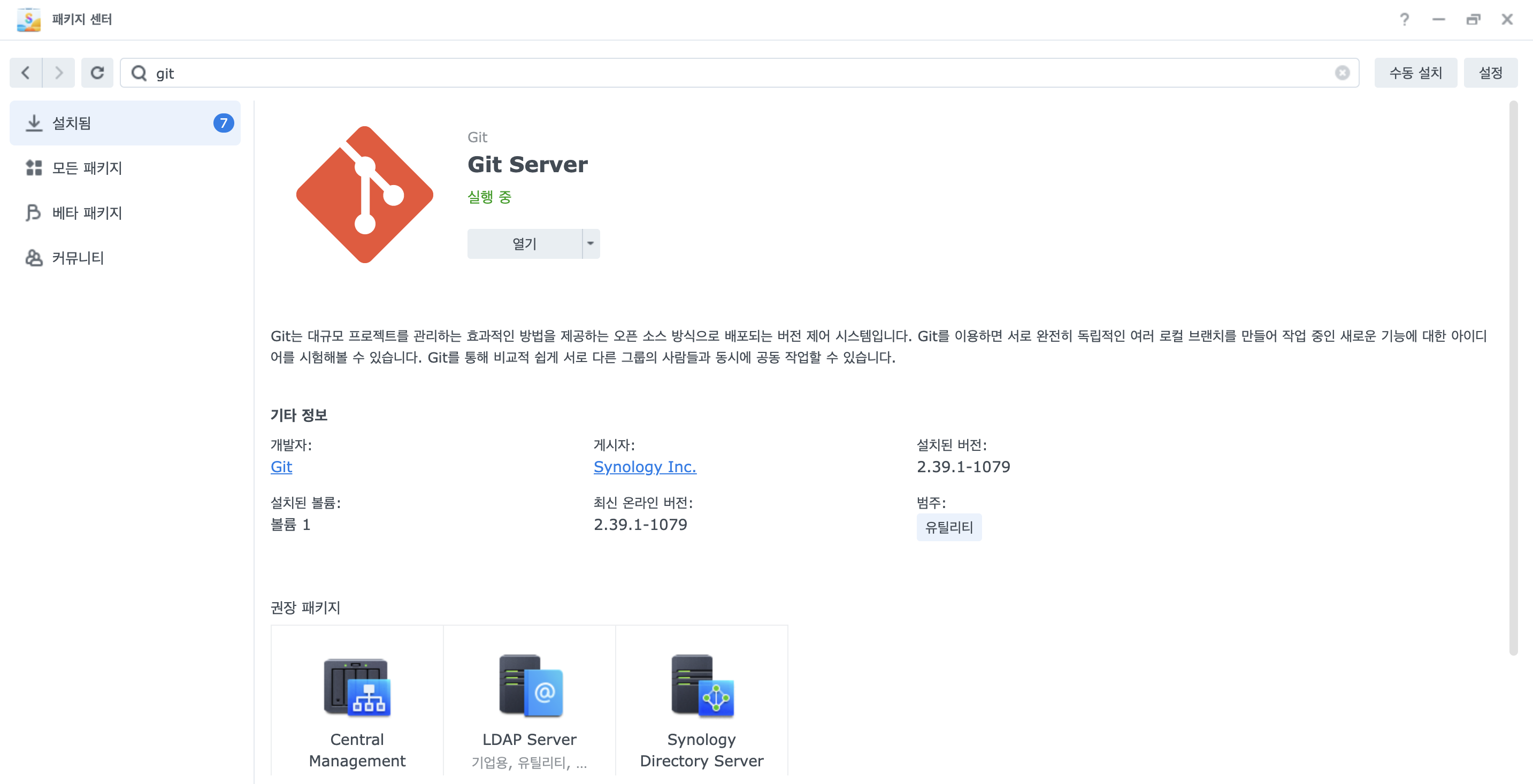Click the 실행 중 status text
The width and height of the screenshot is (1533, 784).
(x=489, y=197)
